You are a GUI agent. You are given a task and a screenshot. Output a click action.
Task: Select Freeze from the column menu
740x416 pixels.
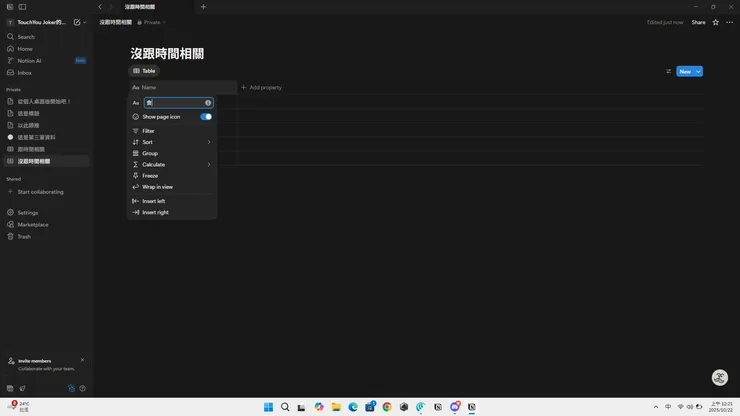[172, 176]
